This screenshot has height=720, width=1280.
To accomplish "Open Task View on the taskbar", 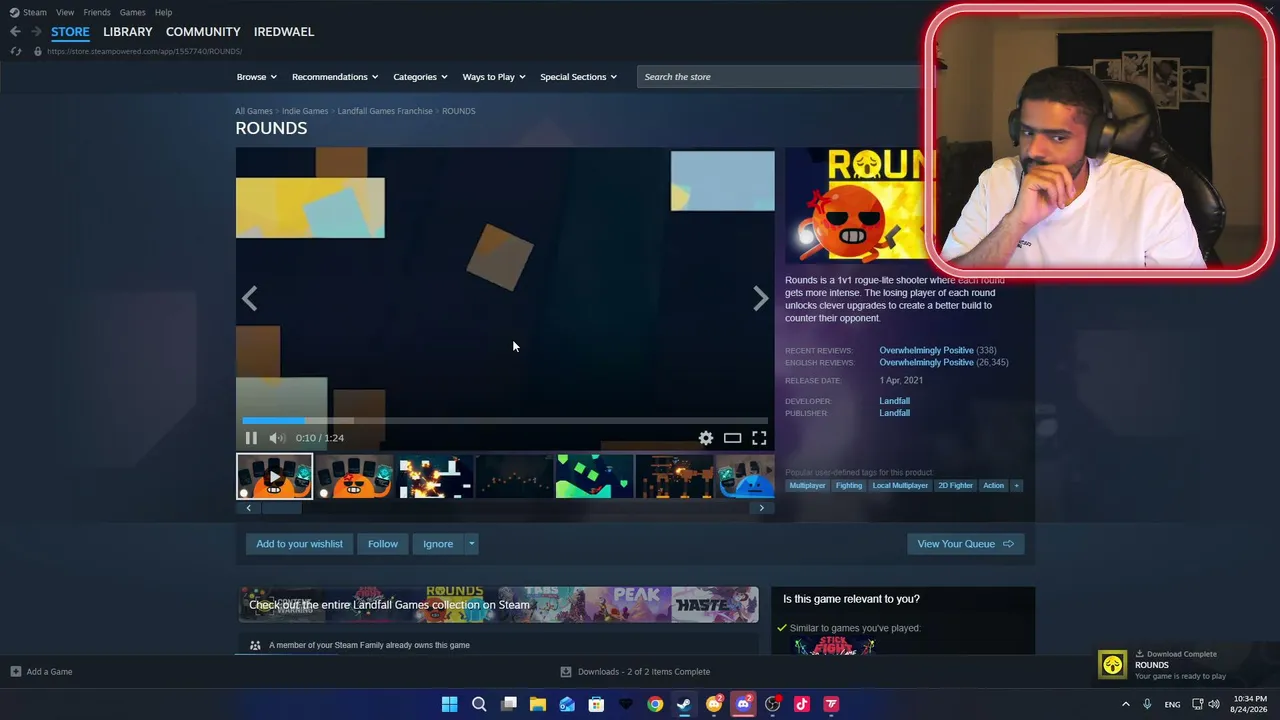I will click(x=509, y=704).
